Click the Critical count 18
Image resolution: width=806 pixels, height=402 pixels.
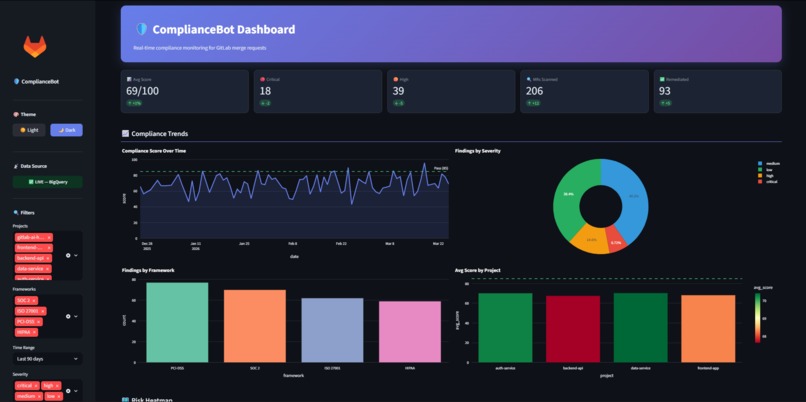click(x=265, y=92)
